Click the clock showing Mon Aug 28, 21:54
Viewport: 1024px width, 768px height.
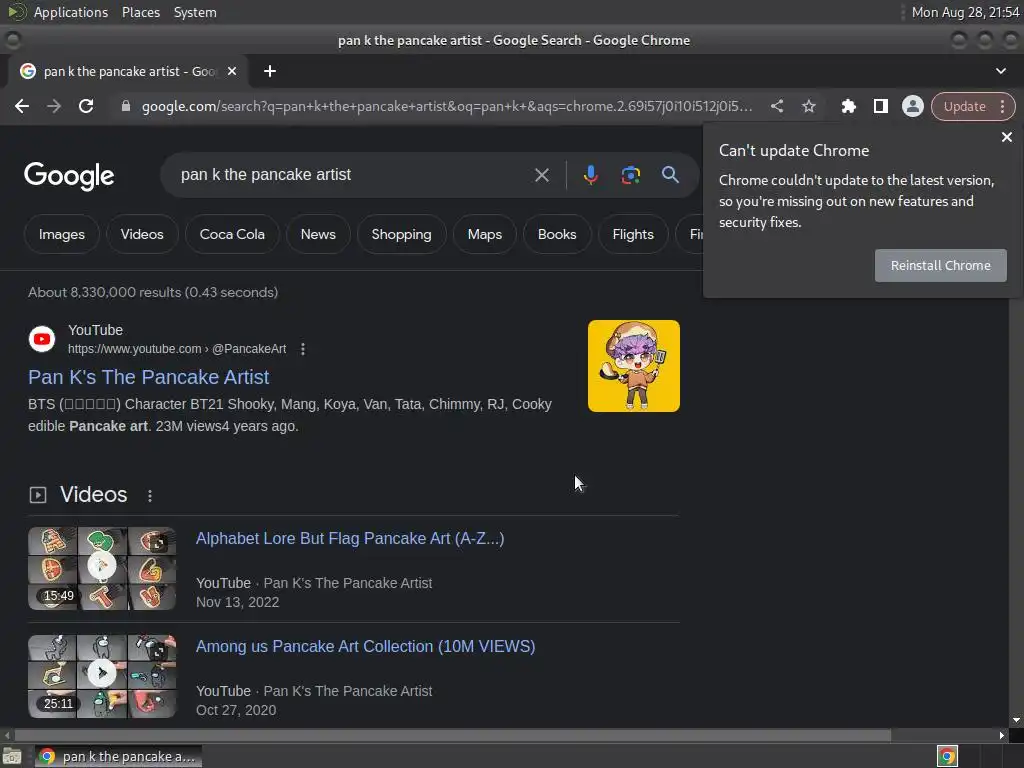pyautogui.click(x=965, y=12)
